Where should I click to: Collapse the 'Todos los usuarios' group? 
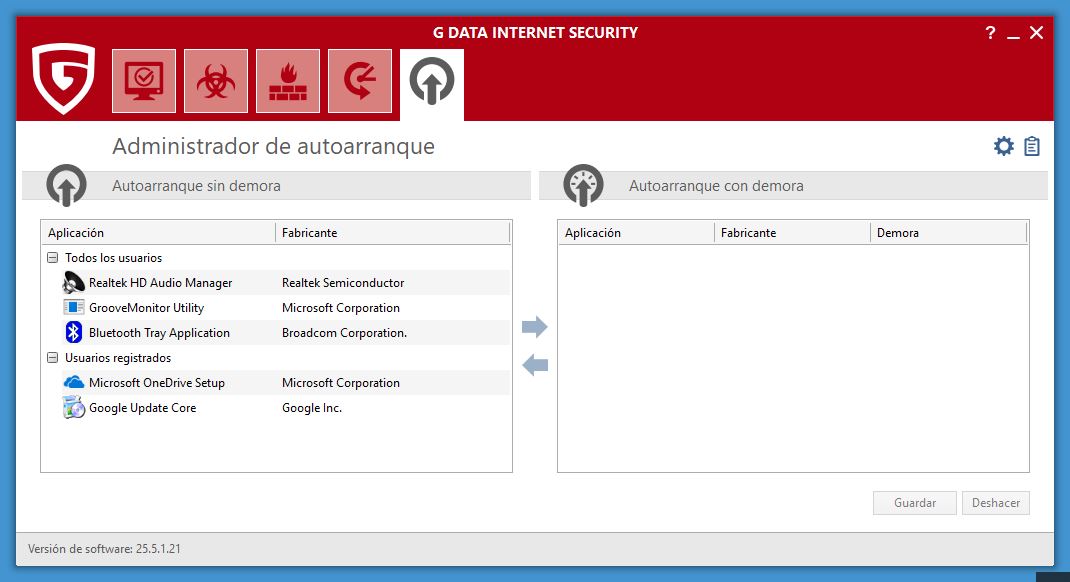click(x=53, y=258)
